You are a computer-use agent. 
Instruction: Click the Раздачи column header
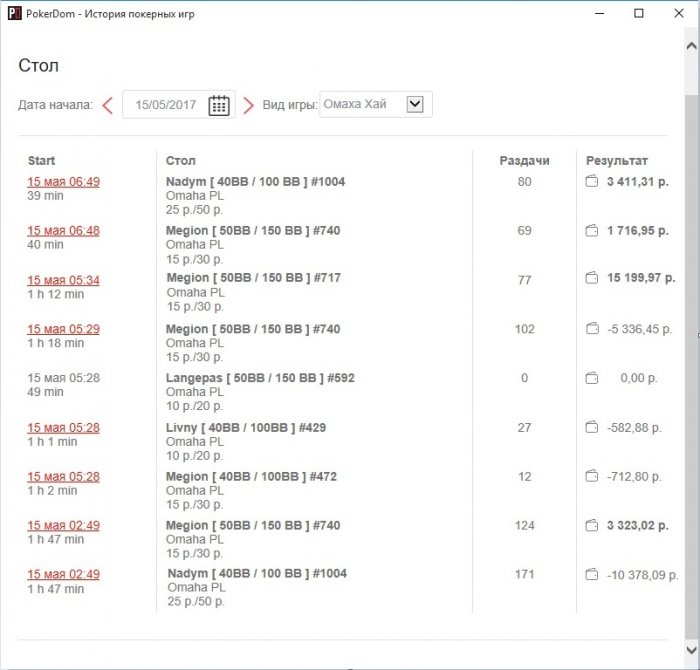(524, 160)
